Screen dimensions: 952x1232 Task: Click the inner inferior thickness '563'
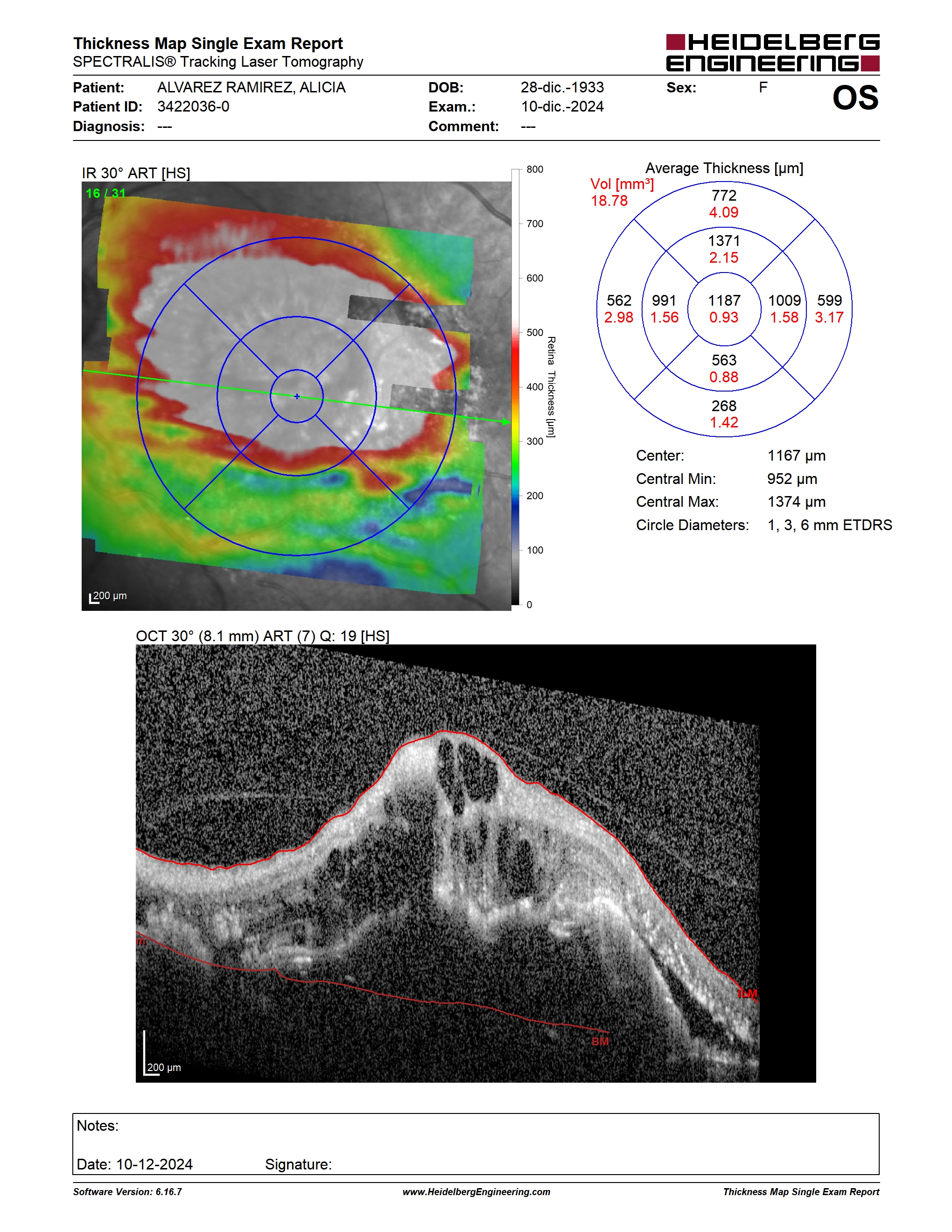click(724, 360)
